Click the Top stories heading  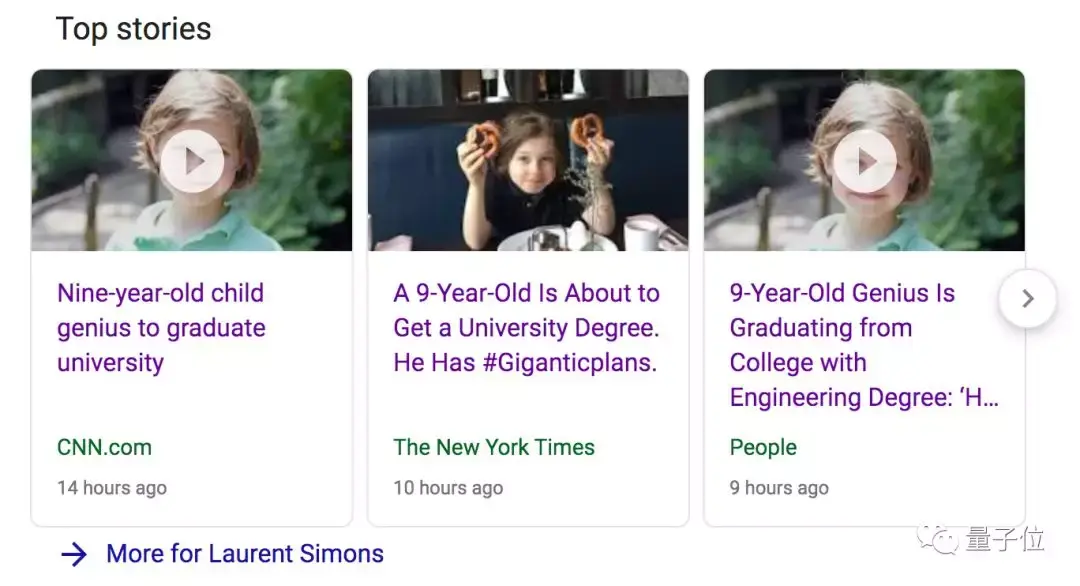[133, 29]
